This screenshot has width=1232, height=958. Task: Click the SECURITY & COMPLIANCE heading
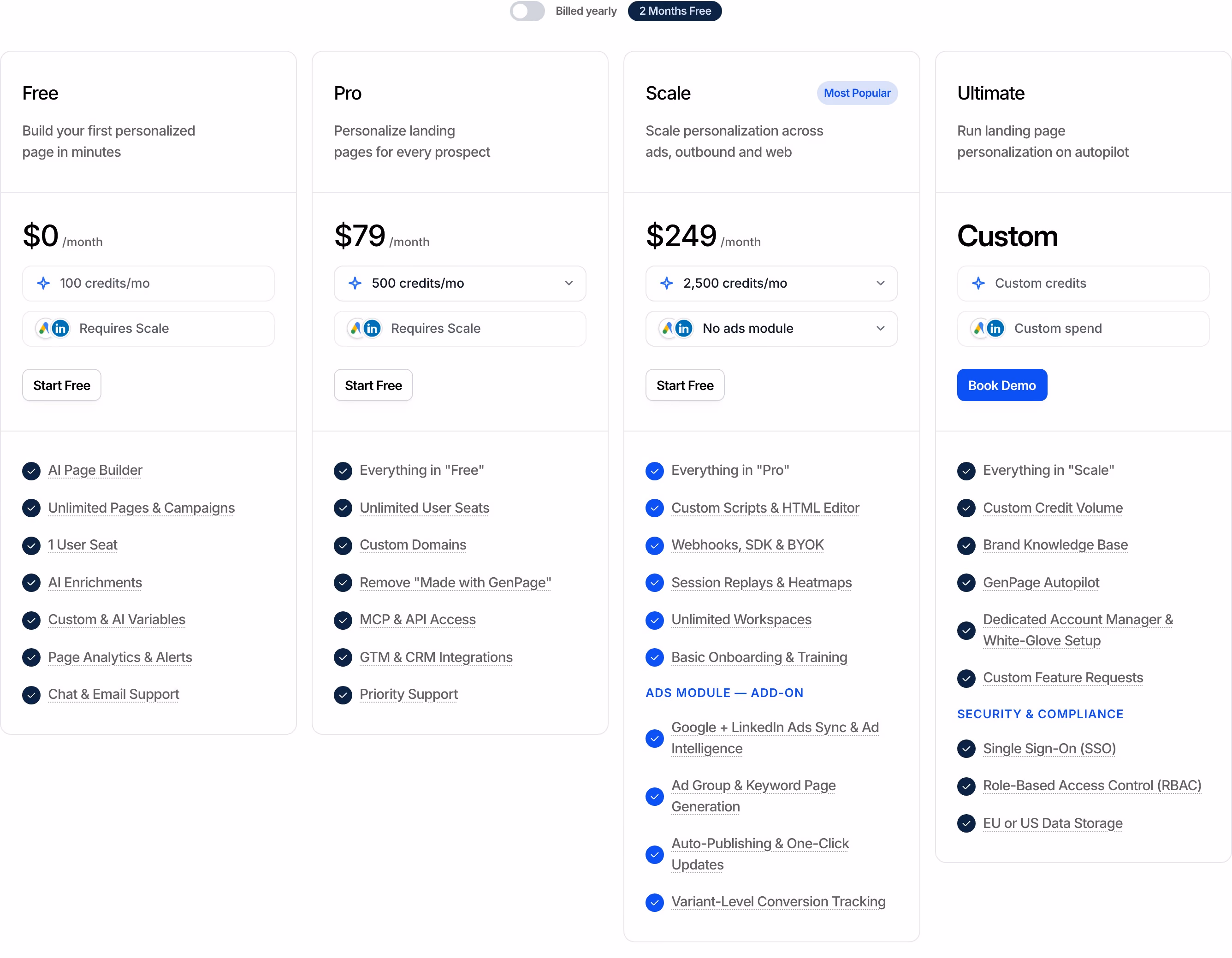click(x=1040, y=714)
